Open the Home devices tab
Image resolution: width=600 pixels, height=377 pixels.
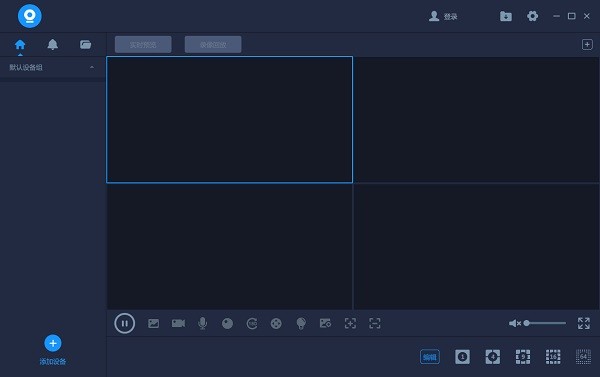pos(20,45)
